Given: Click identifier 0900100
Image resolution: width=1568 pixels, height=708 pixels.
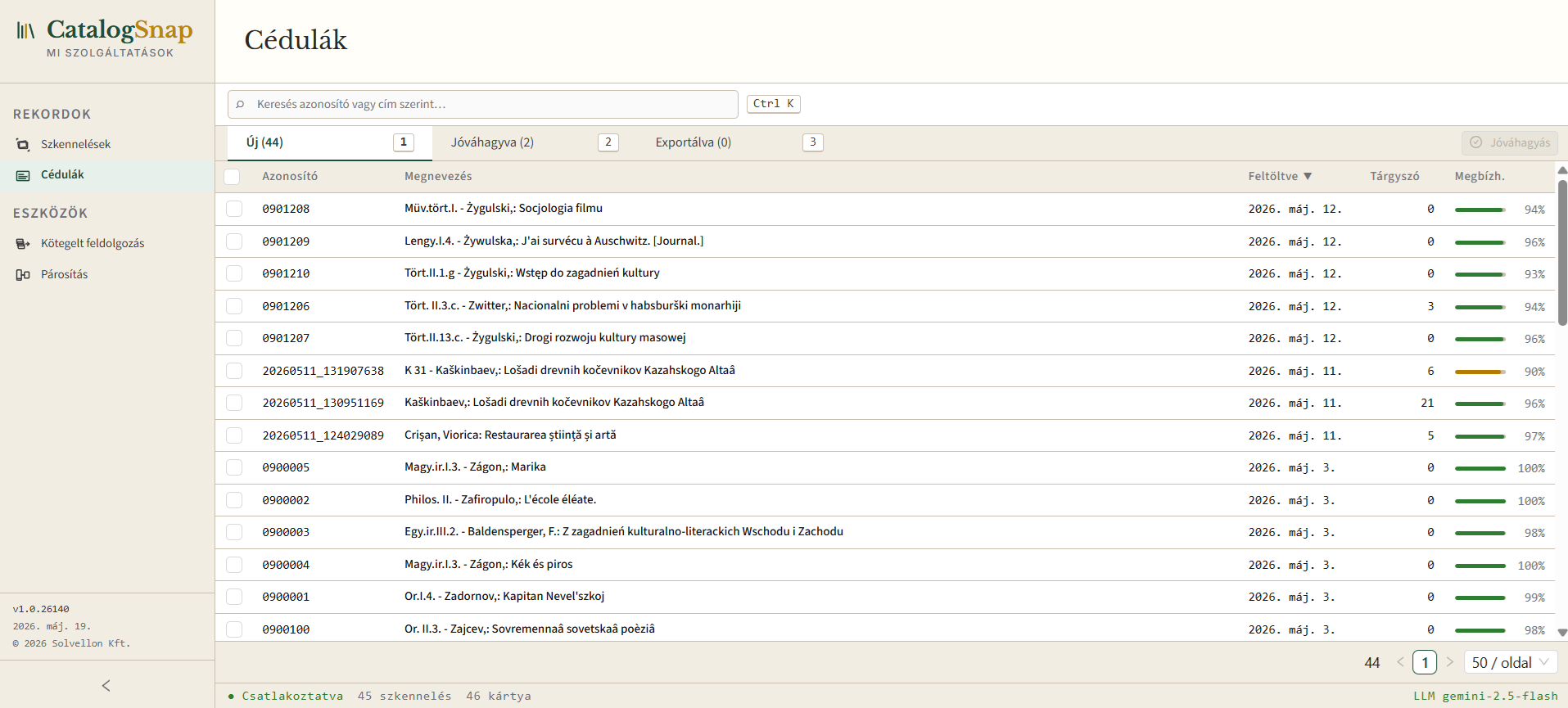Looking at the screenshot, I should pyautogui.click(x=286, y=629).
